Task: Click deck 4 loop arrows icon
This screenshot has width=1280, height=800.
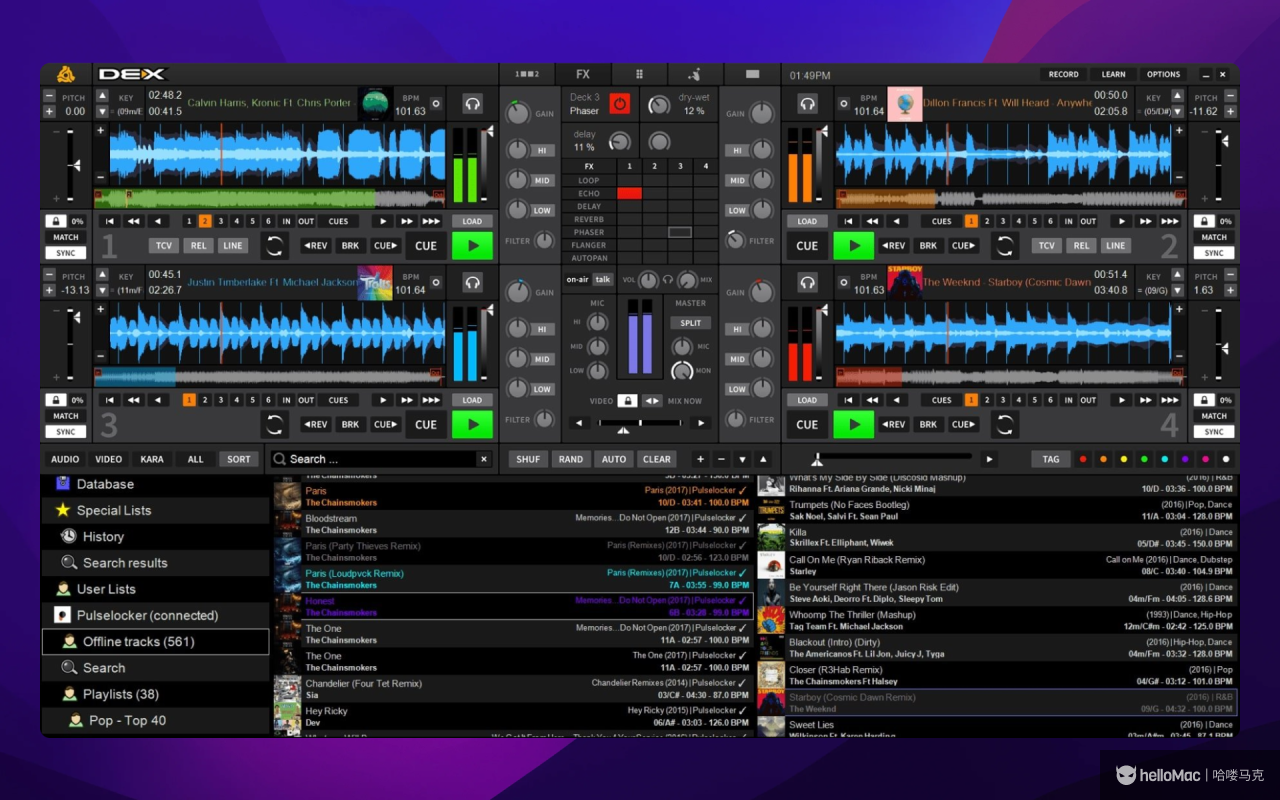Action: [x=1005, y=424]
